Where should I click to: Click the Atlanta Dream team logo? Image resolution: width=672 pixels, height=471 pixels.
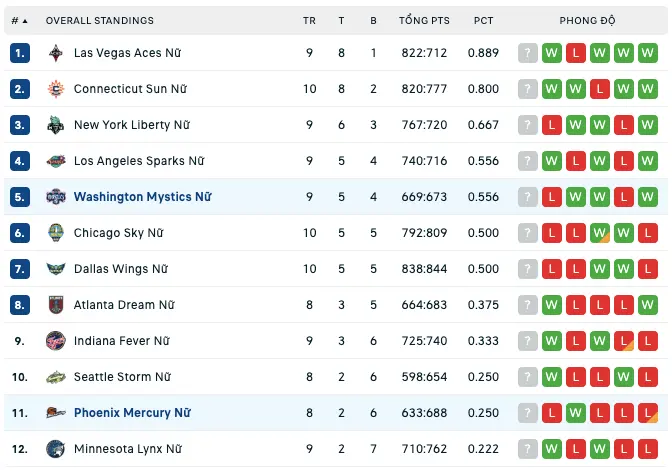tap(56, 305)
